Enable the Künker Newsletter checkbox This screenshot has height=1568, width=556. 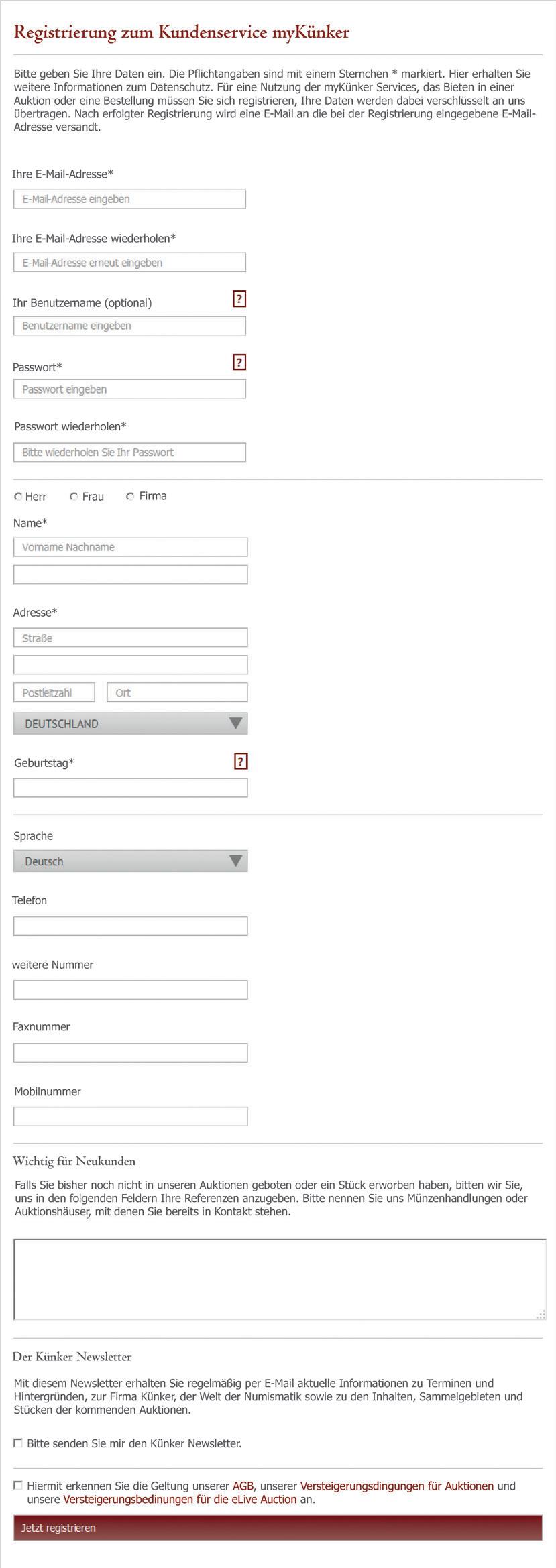tap(18, 1443)
